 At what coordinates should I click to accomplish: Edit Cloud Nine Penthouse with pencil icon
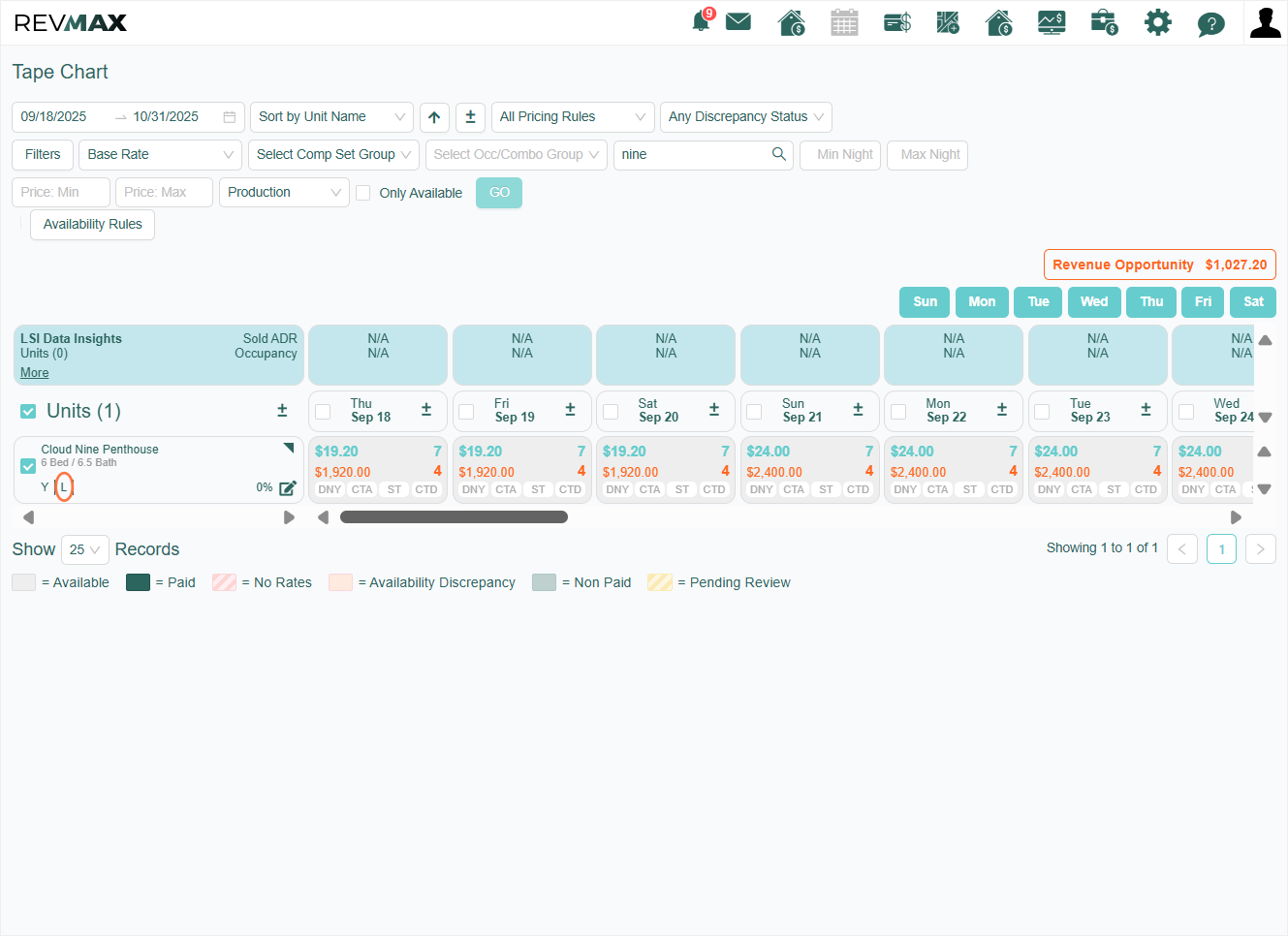tap(288, 487)
